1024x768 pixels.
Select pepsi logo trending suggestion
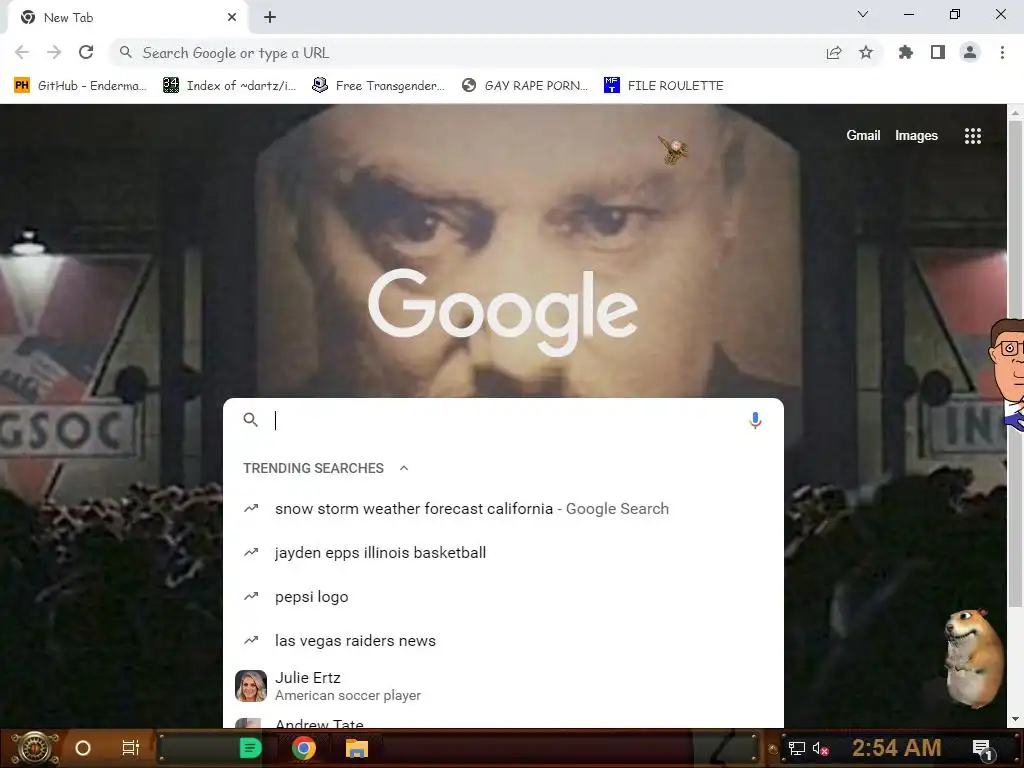503,597
